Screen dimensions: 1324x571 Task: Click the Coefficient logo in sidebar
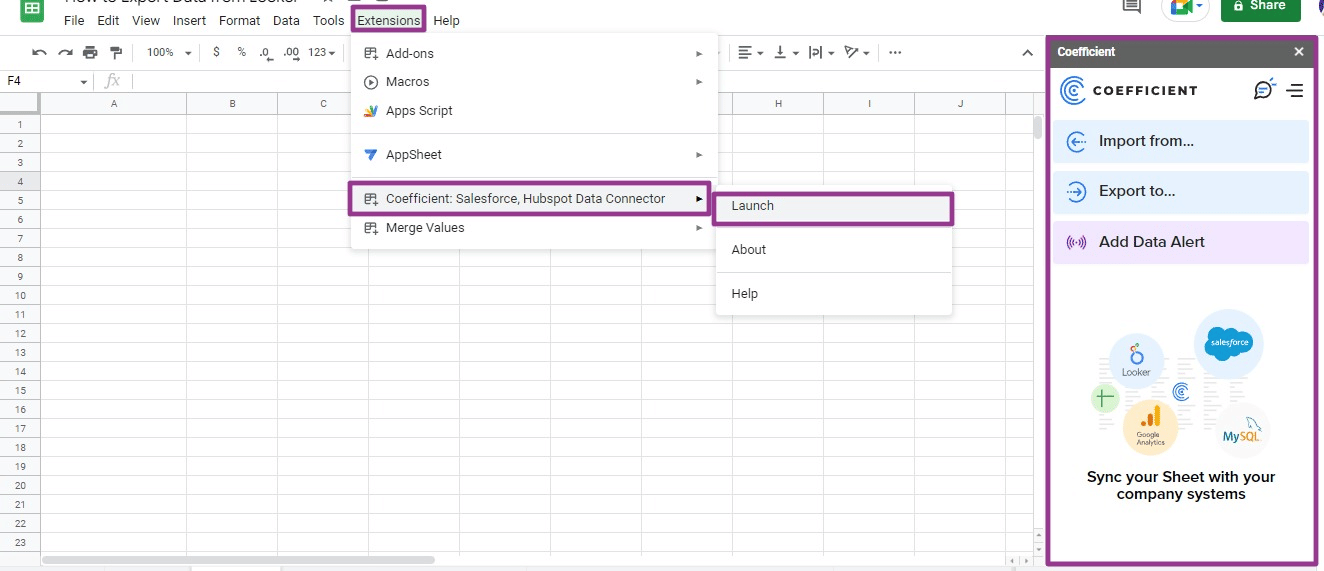[1129, 90]
